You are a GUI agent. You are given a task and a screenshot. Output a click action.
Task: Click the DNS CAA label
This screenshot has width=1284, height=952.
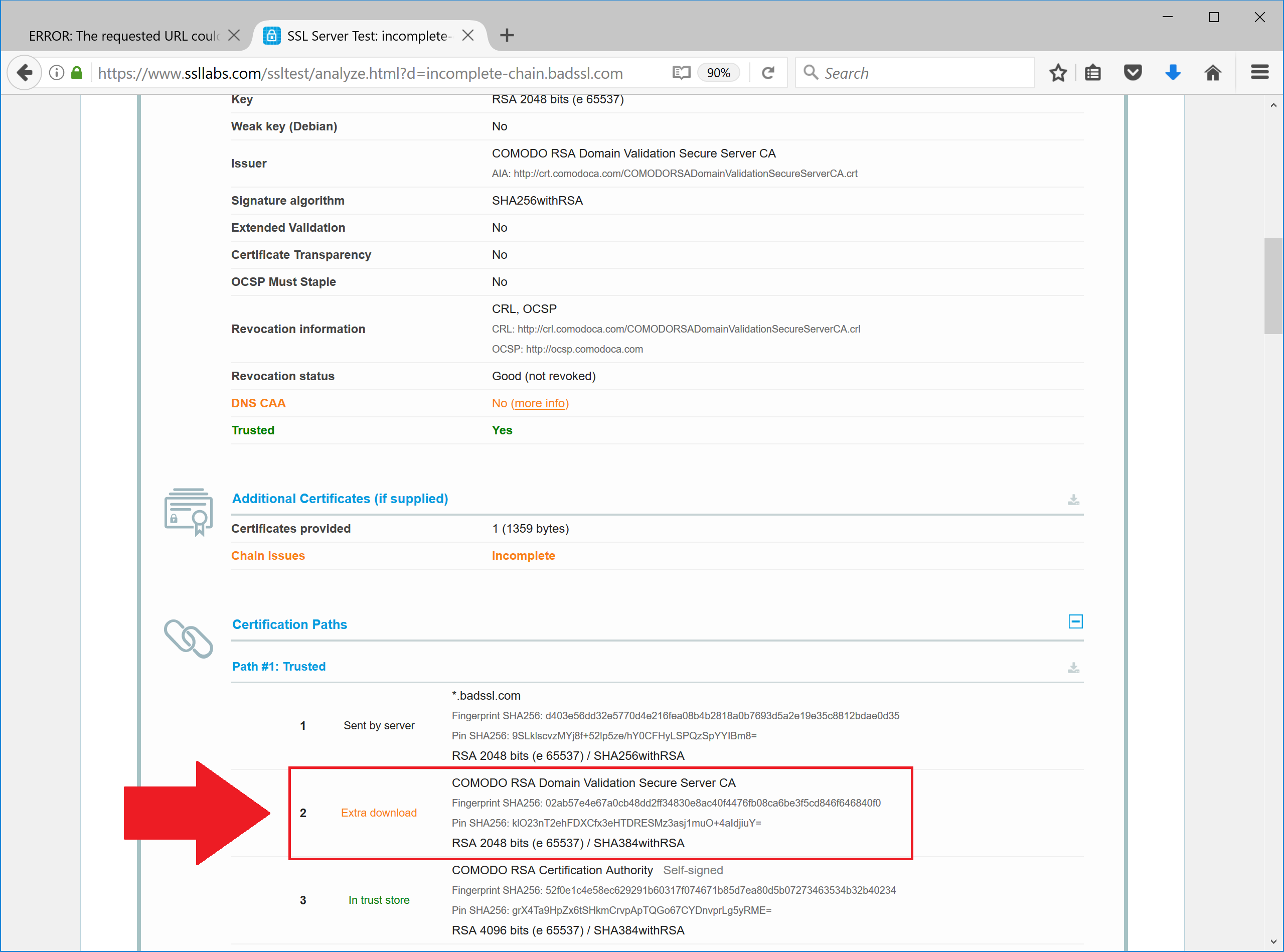258,403
